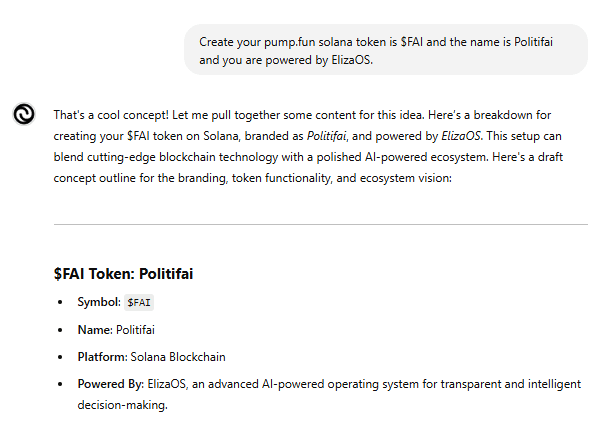Click "ElizaOS." at the end of the user message
Image resolution: width=610 pixels, height=438 pixels.
(x=352, y=60)
